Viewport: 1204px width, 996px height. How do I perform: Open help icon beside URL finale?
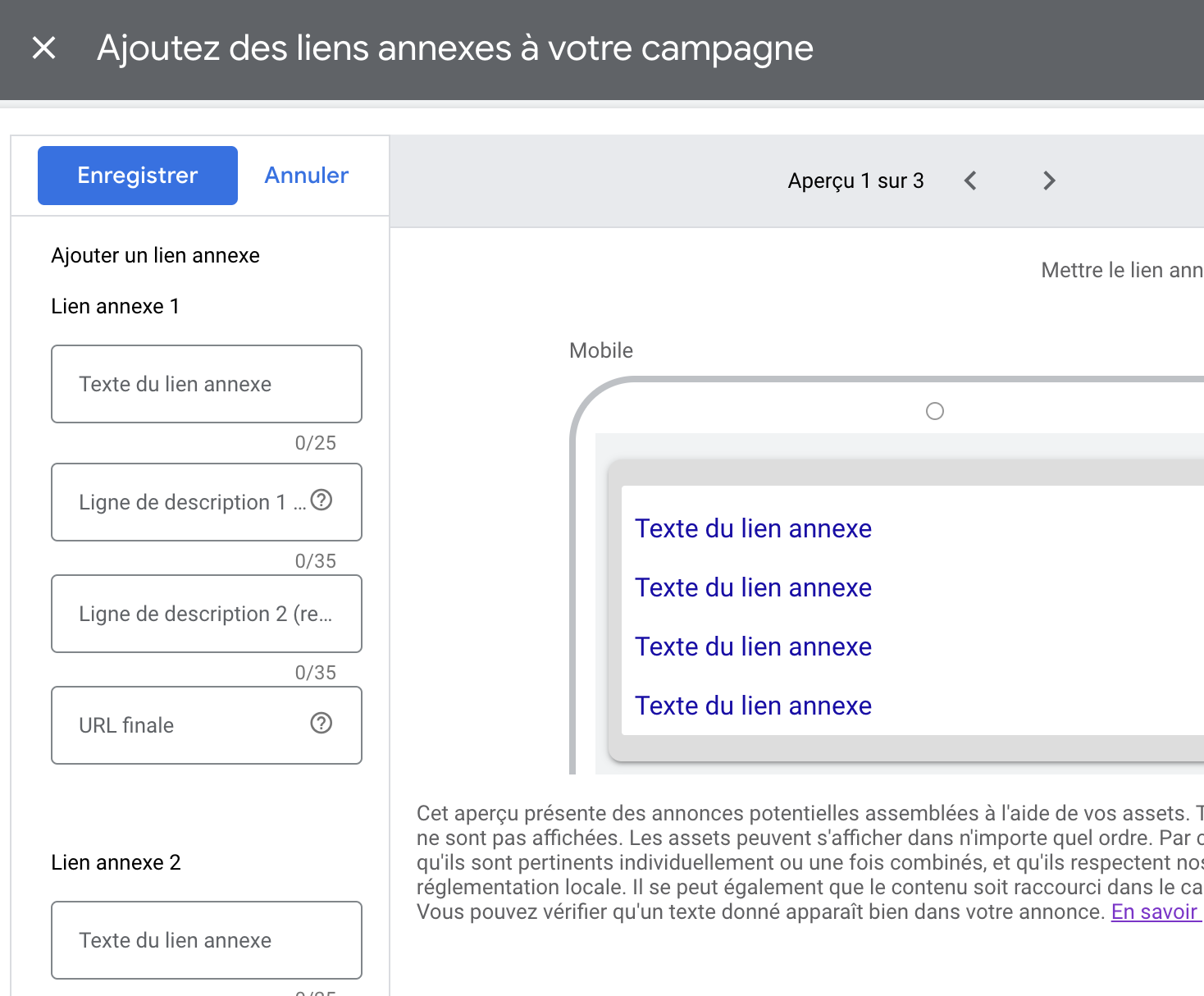(322, 724)
